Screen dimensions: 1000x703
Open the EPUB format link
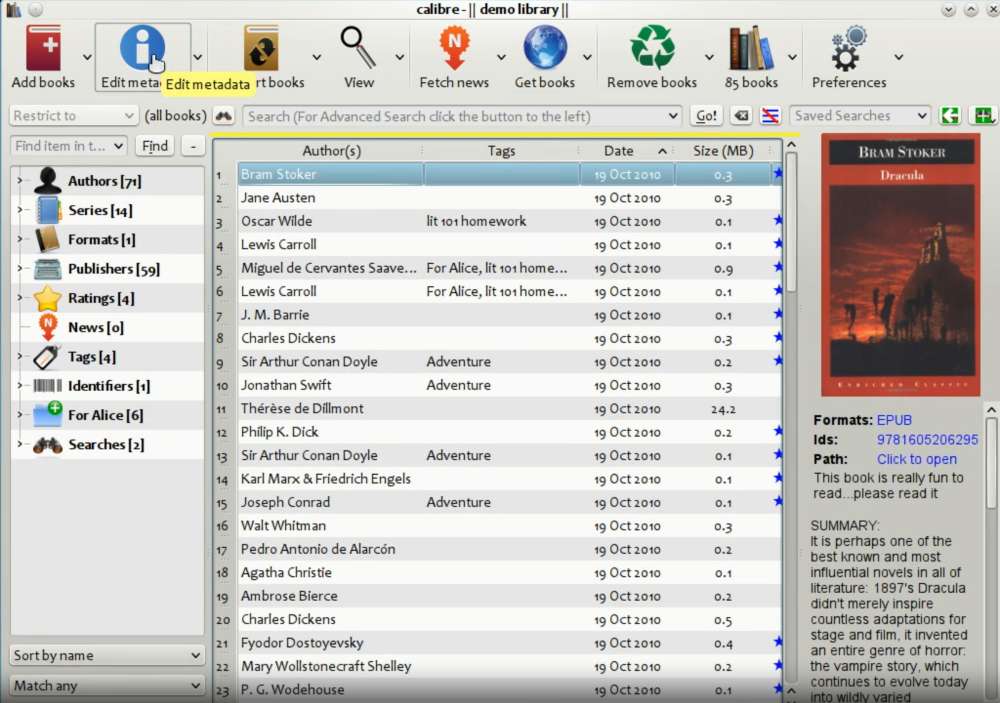point(894,420)
